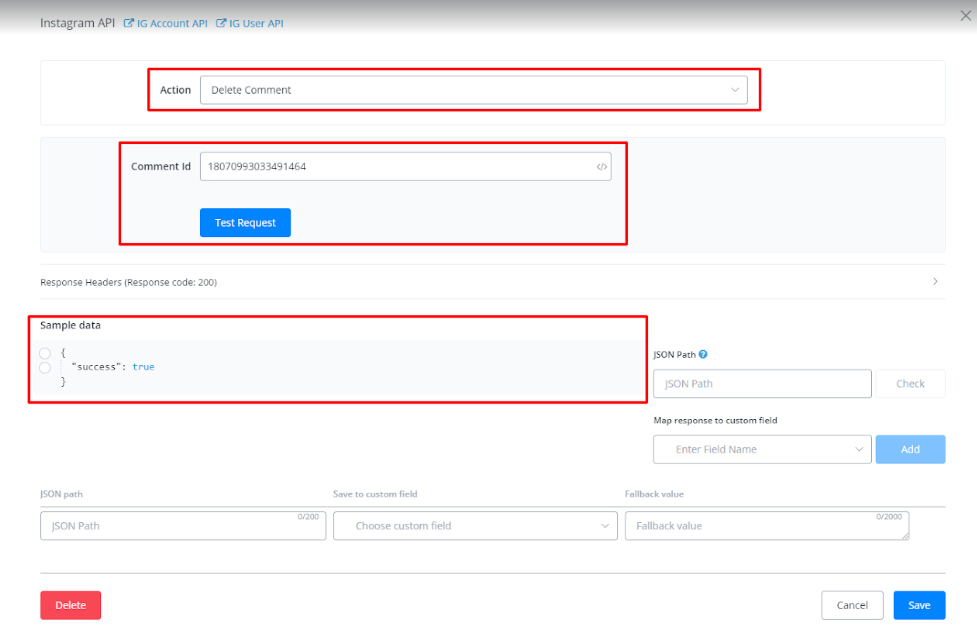The width and height of the screenshot is (977, 641).
Task: Save the Instagram API action
Action: [x=919, y=605]
